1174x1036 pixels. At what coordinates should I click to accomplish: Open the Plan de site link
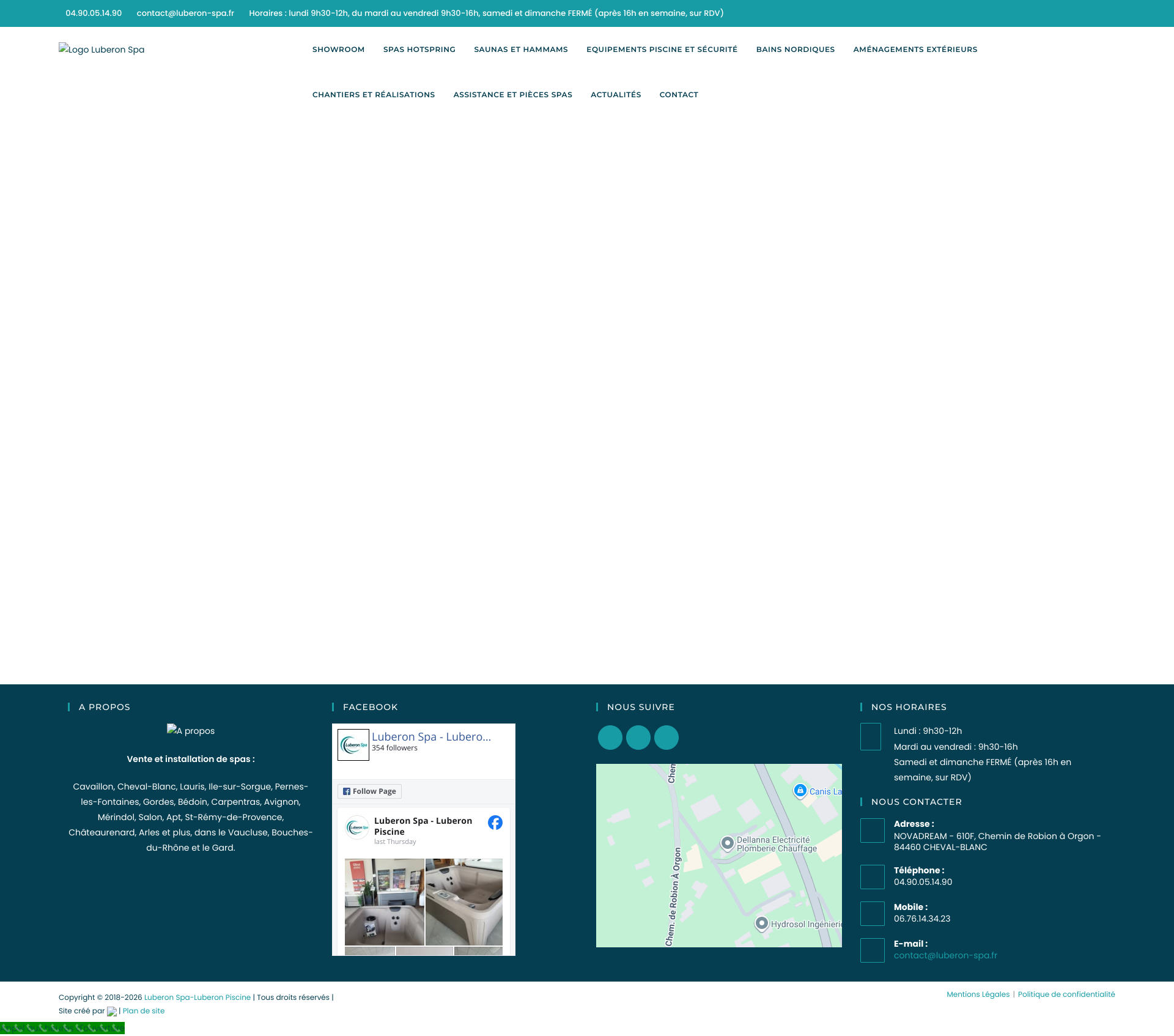(144, 1011)
